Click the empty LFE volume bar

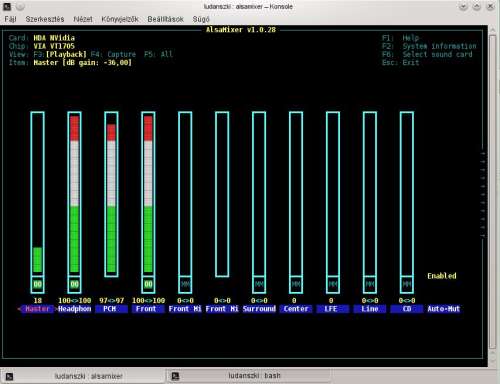[333, 194]
